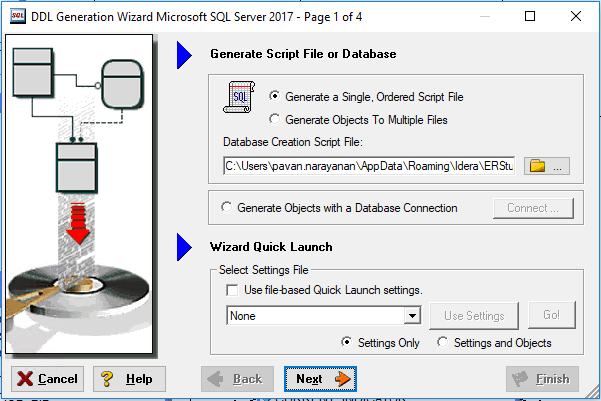Click the Database Creation Script File label
Screen dimensions: 601x401
tap(293, 142)
